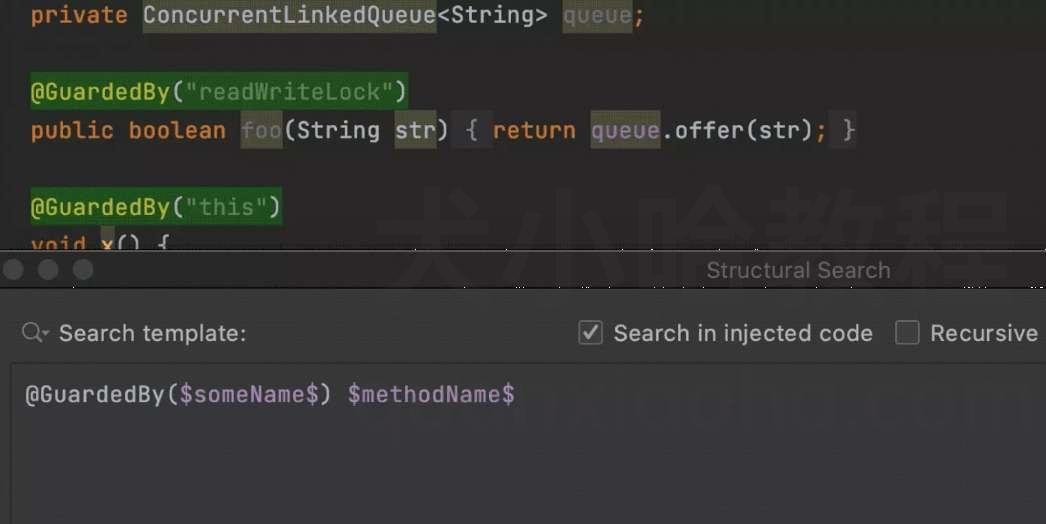Click the $methodName$ variable in search template
This screenshot has height=524, width=1046.
point(431,395)
